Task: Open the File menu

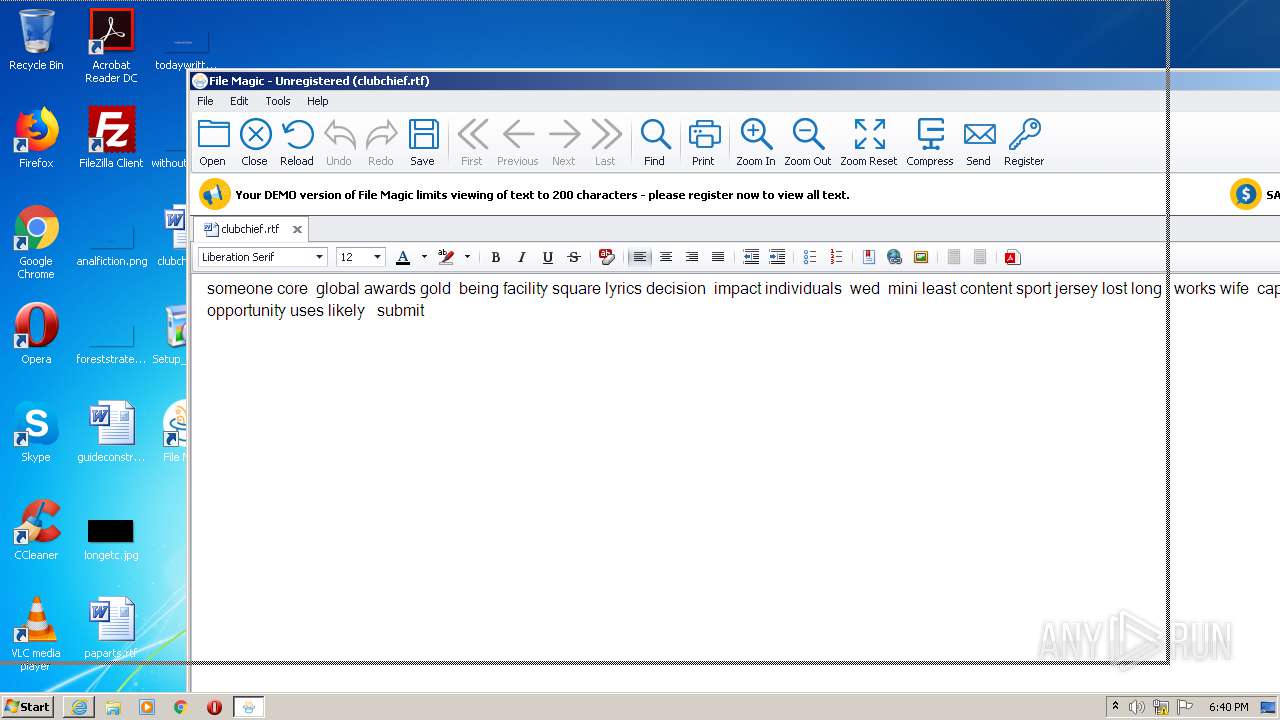Action: click(x=205, y=101)
